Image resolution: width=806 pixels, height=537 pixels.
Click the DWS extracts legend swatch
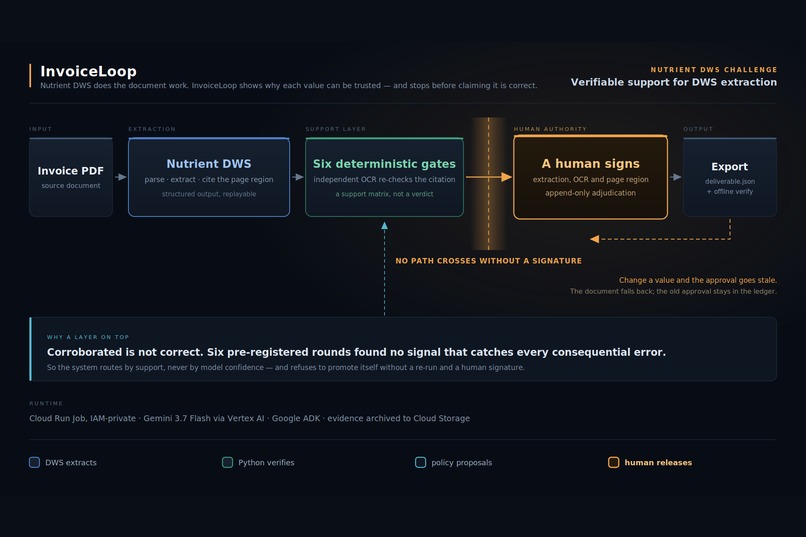34,462
